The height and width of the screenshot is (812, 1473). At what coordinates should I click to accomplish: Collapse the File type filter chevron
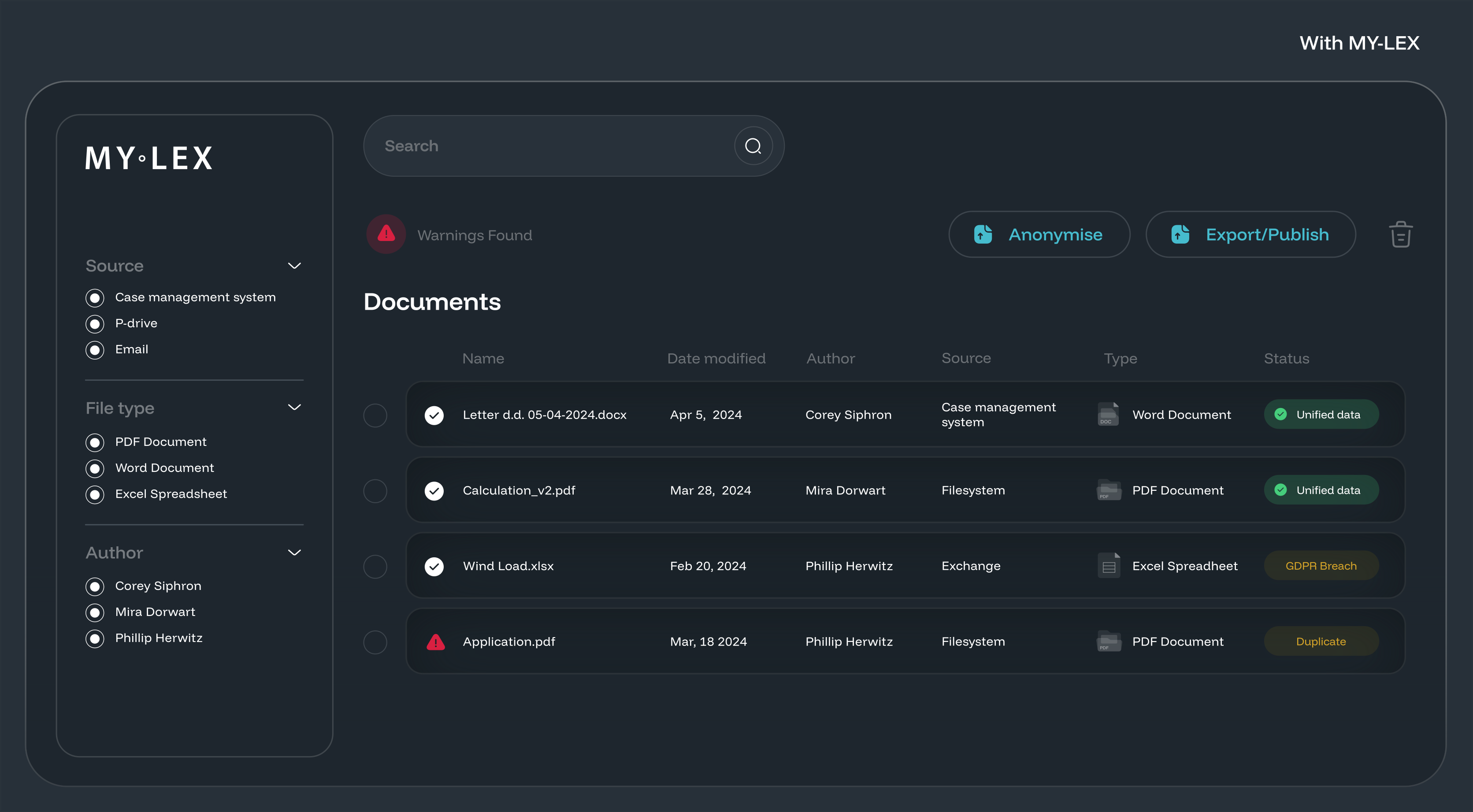[x=294, y=408]
